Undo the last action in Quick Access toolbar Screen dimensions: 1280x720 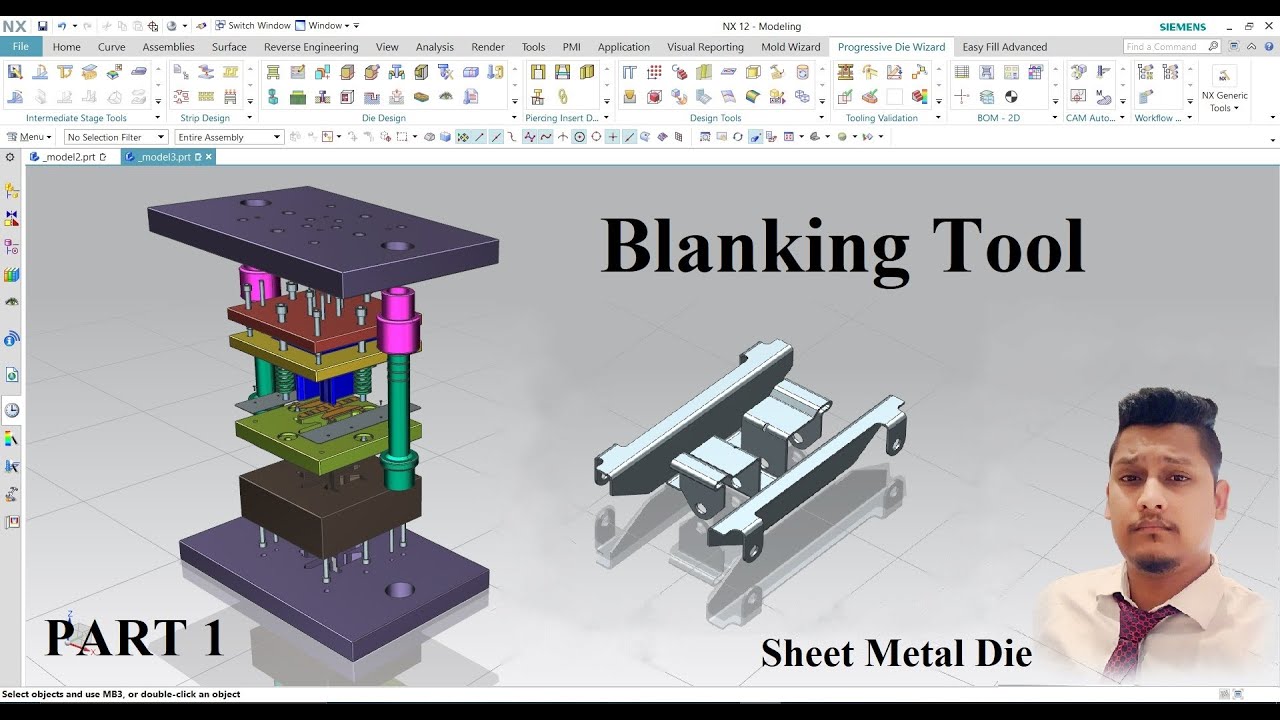[62, 26]
